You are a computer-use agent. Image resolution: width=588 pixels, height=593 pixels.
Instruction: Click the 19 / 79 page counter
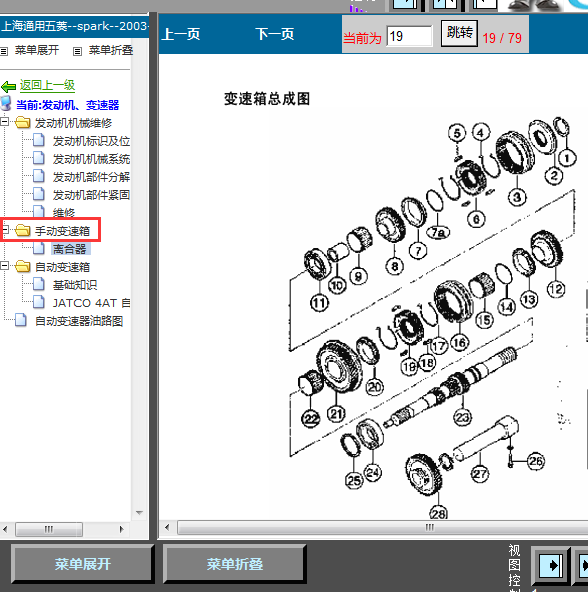click(502, 38)
